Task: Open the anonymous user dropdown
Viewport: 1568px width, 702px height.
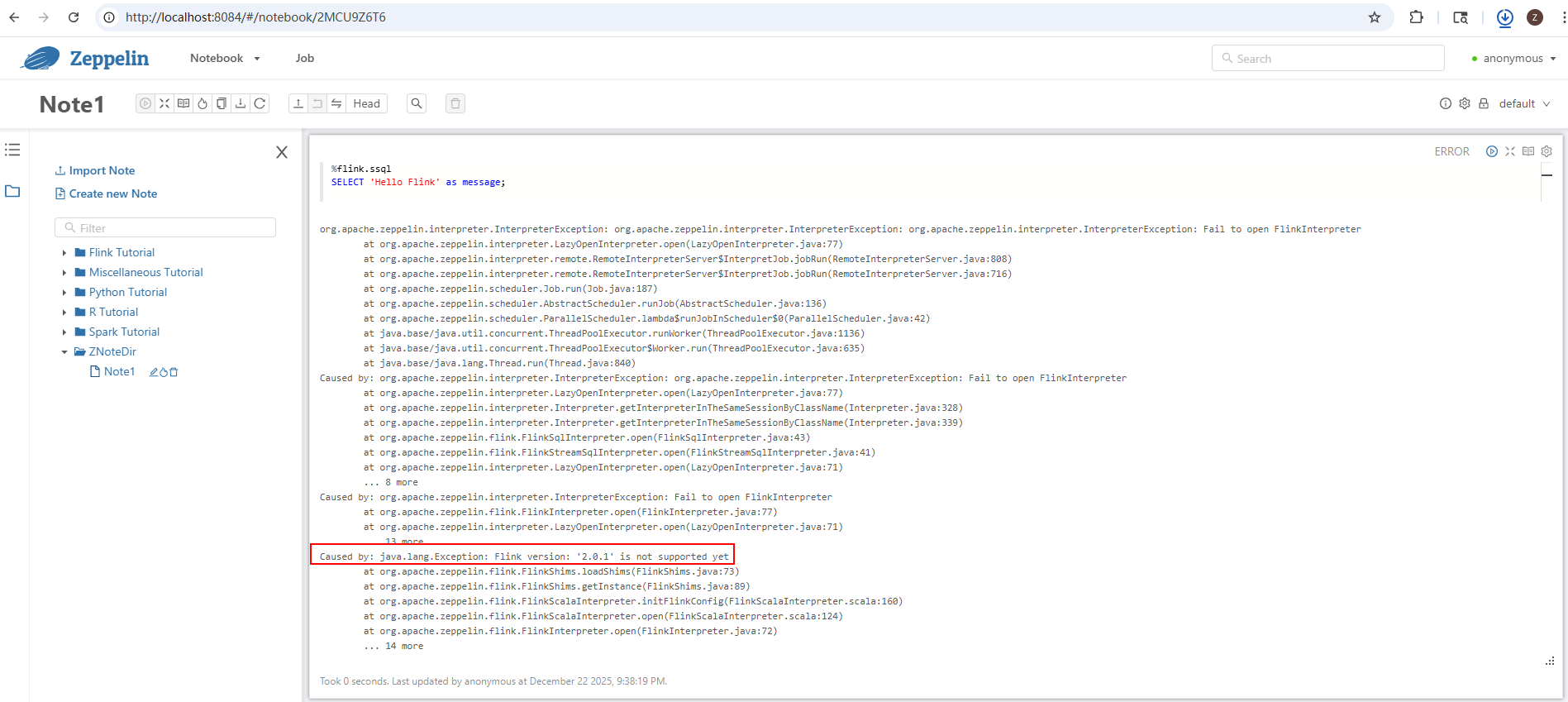Action: point(1513,58)
